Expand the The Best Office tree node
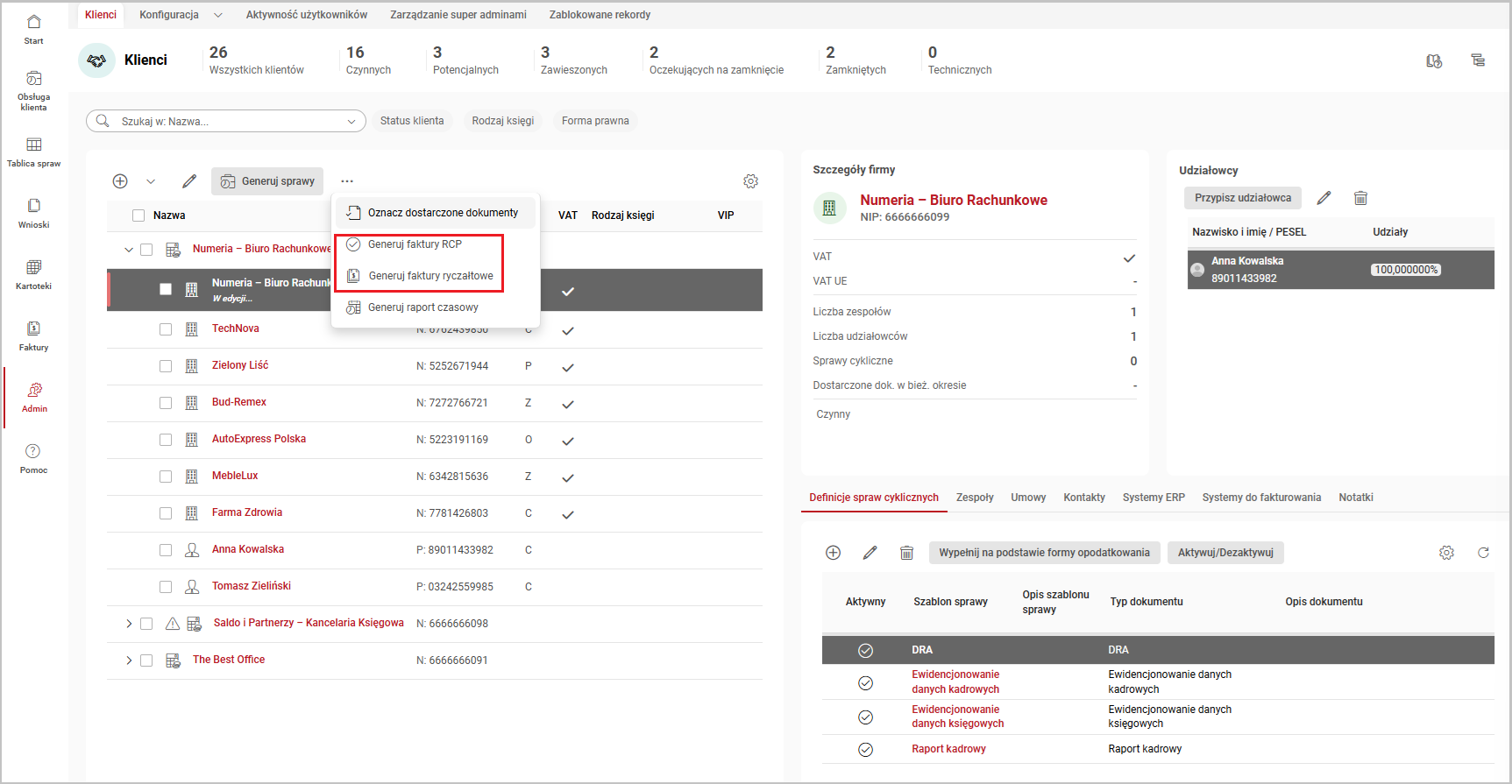The height and width of the screenshot is (784, 1512). [x=129, y=660]
